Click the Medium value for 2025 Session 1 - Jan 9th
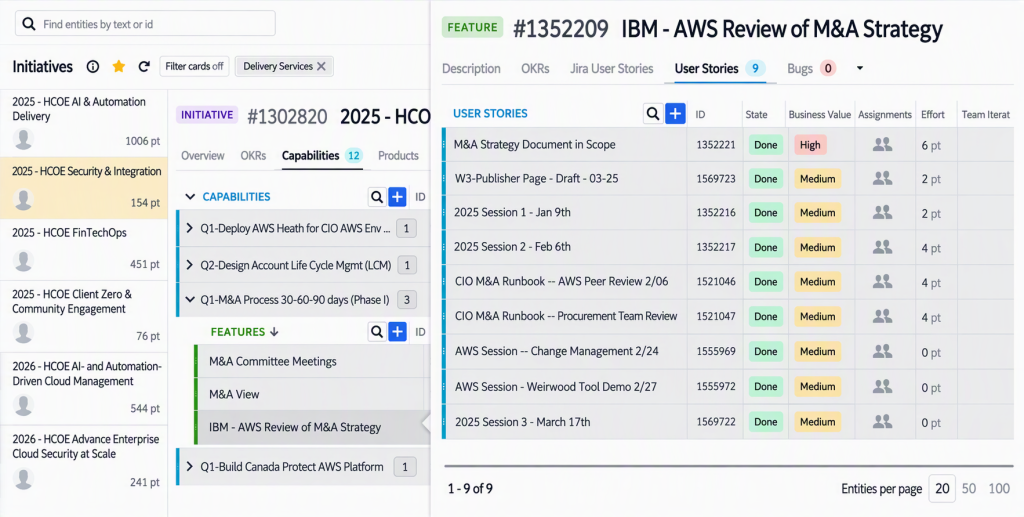 click(818, 212)
